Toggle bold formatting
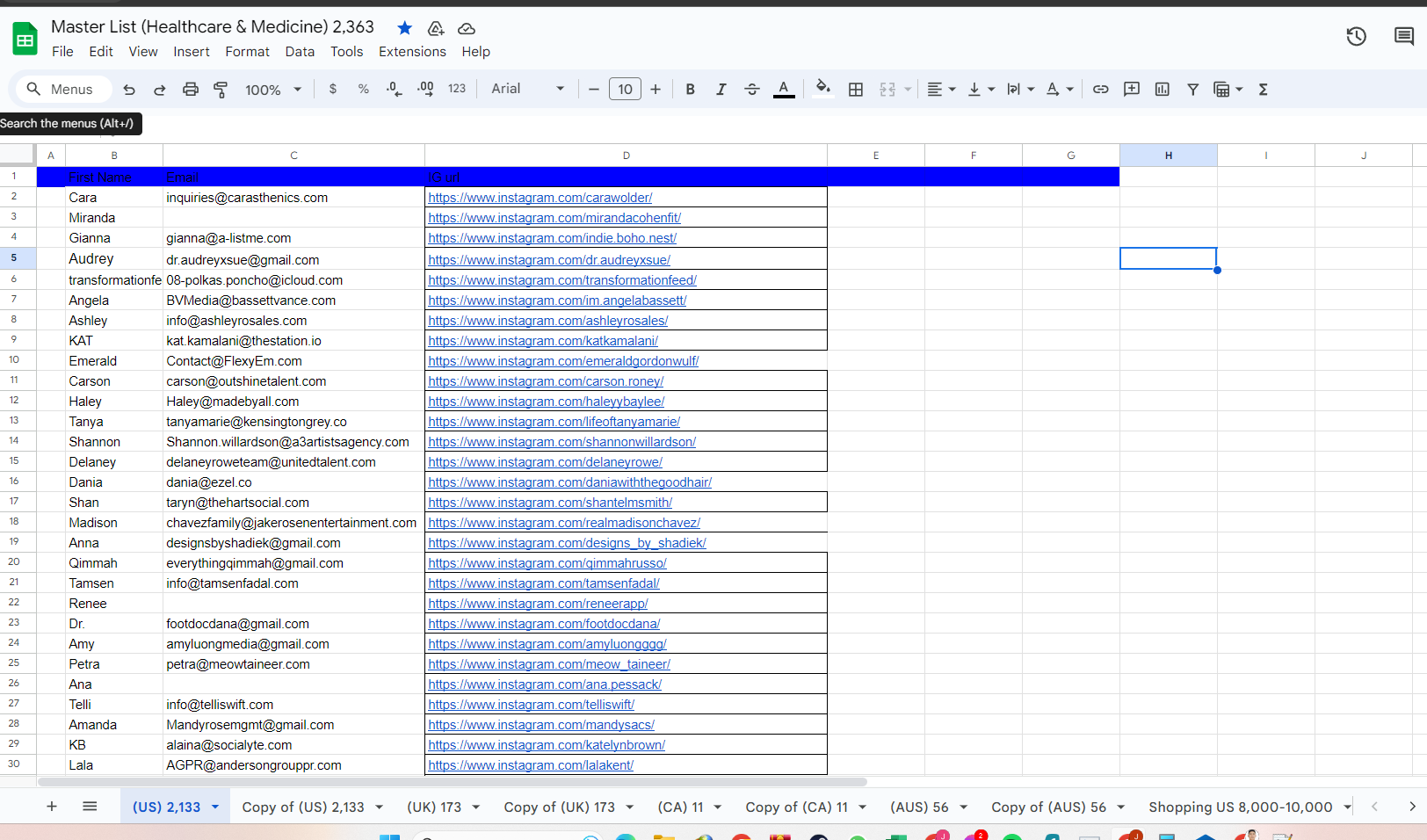 pyautogui.click(x=691, y=90)
